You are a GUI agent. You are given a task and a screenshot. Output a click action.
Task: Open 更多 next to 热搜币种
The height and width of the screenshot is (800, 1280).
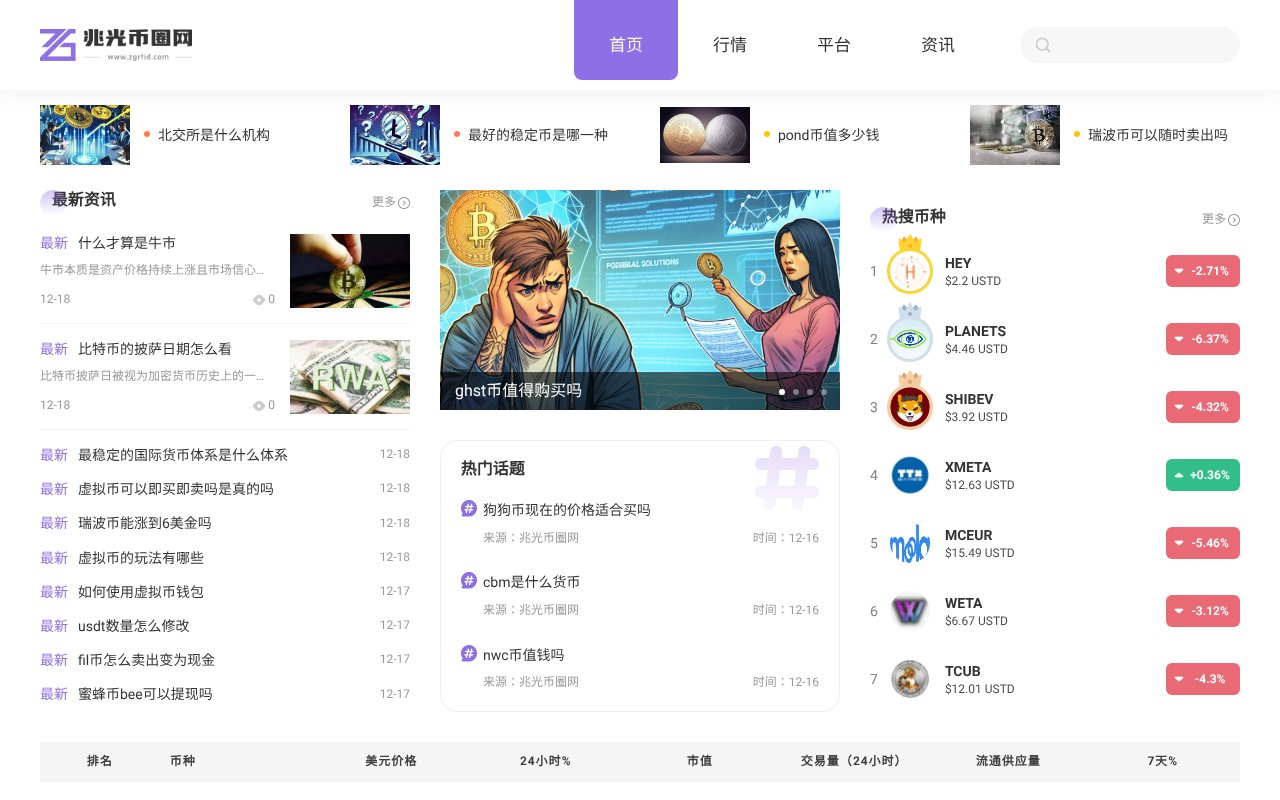point(1220,219)
